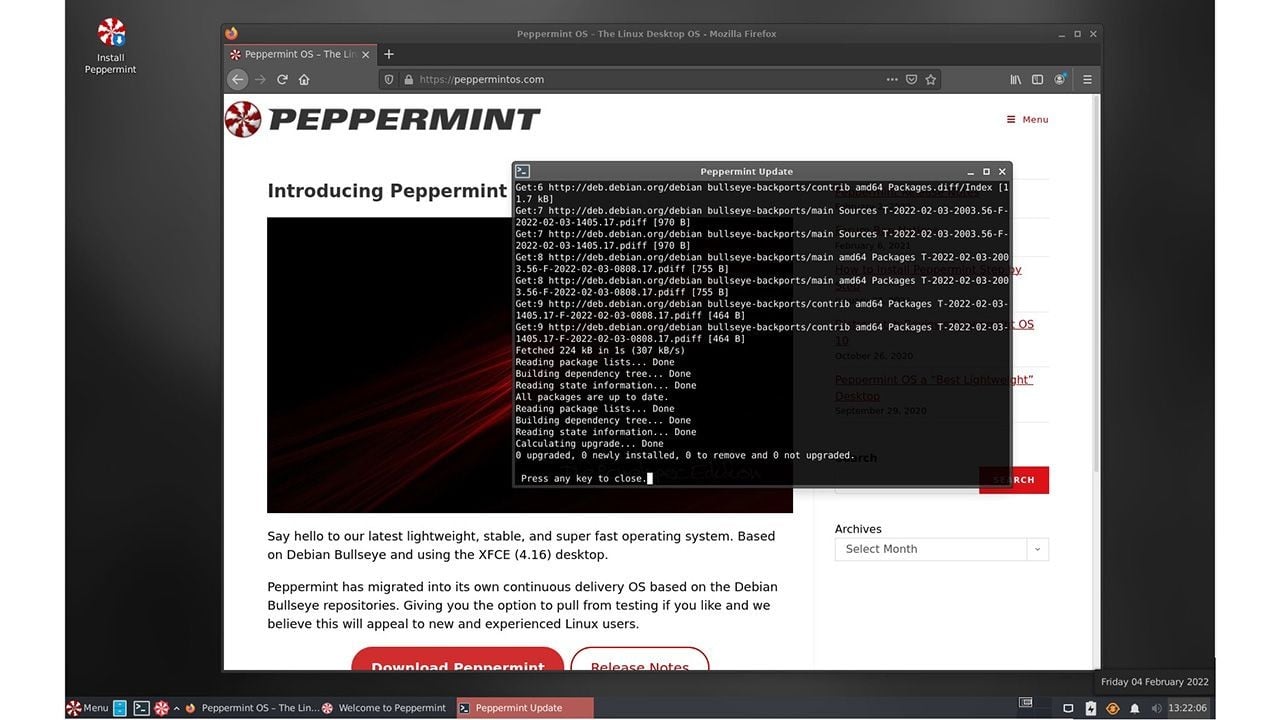Switch to Welcome to Peppermint taskbar window

385,708
